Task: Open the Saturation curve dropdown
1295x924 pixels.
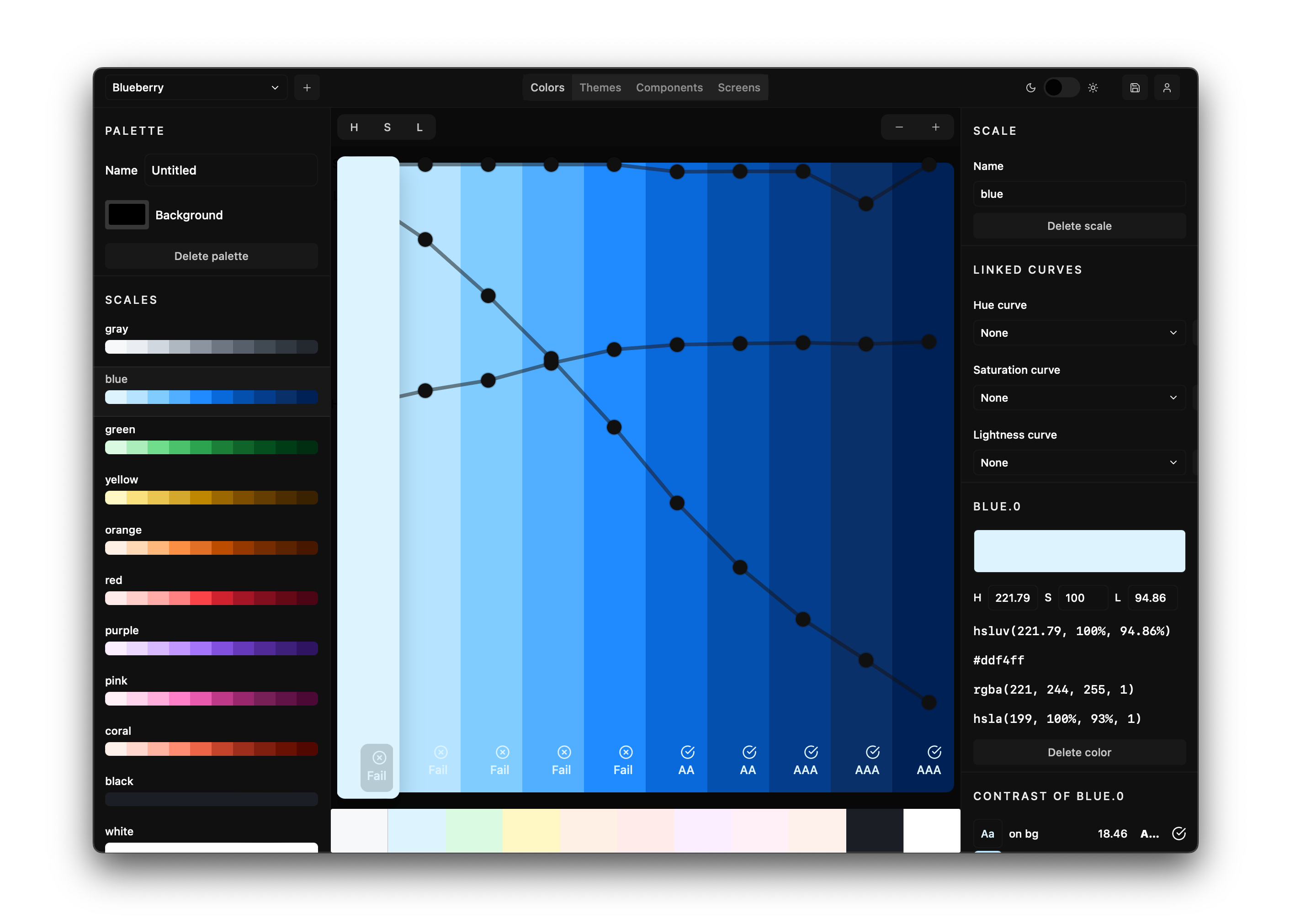Action: [x=1078, y=398]
